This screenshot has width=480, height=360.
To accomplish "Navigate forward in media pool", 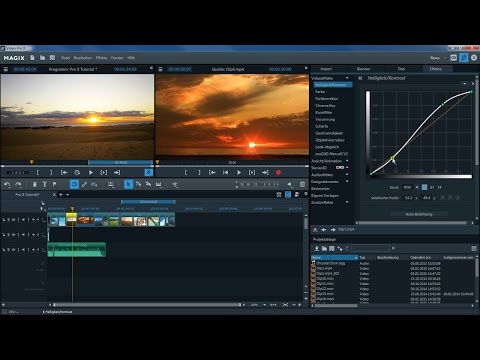I will point(333,230).
